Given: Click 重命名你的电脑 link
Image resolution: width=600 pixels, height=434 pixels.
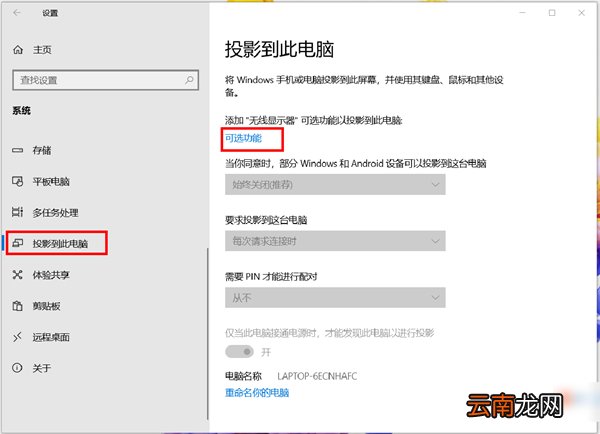Looking at the screenshot, I should [x=257, y=393].
